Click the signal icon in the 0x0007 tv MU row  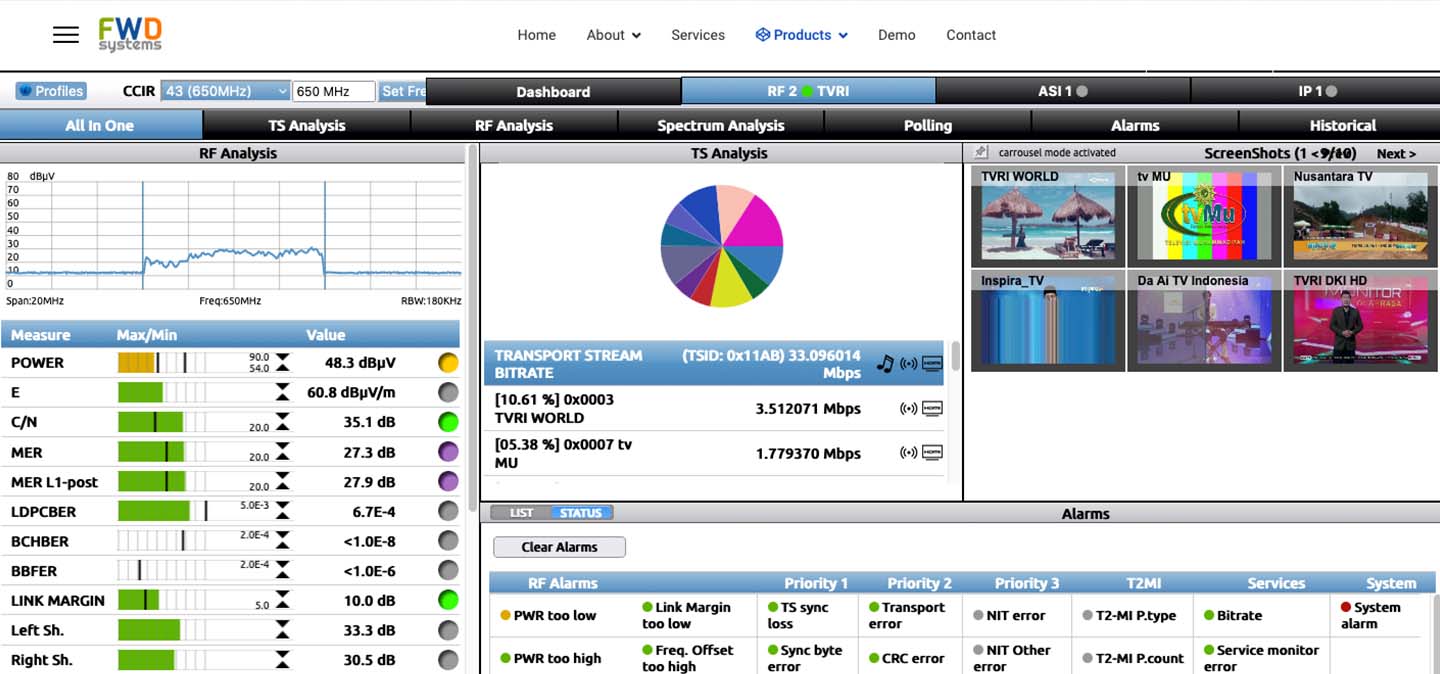coord(909,453)
